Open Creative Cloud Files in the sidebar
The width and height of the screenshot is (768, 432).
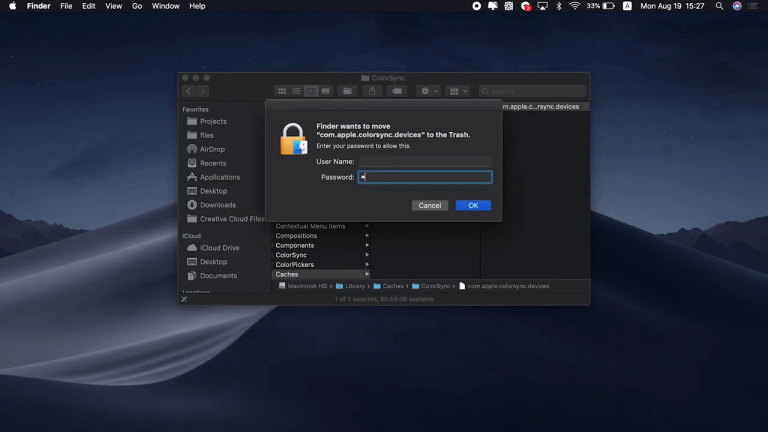click(x=231, y=219)
